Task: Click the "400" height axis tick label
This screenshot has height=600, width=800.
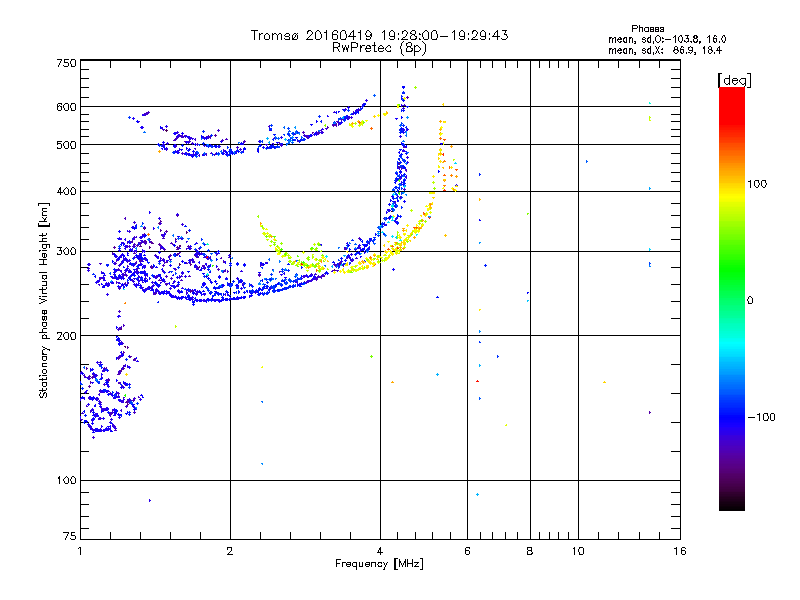Action: coord(66,191)
